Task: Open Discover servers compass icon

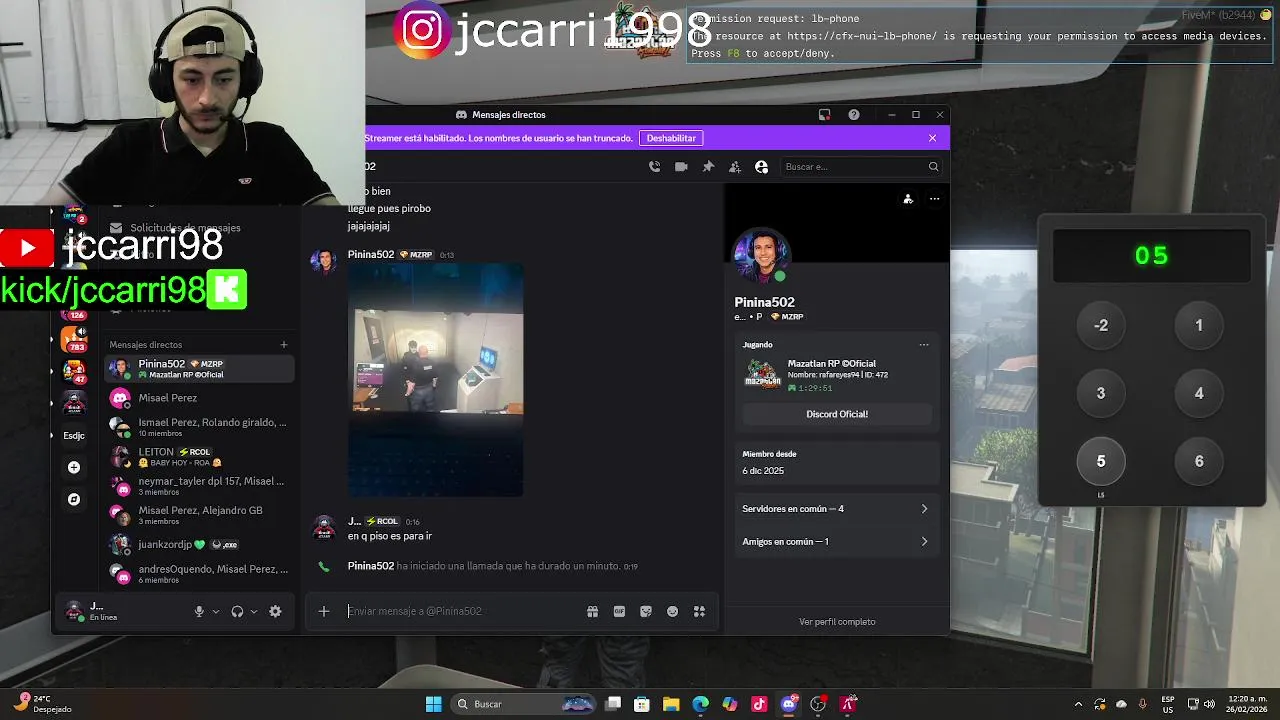Action: tap(74, 499)
